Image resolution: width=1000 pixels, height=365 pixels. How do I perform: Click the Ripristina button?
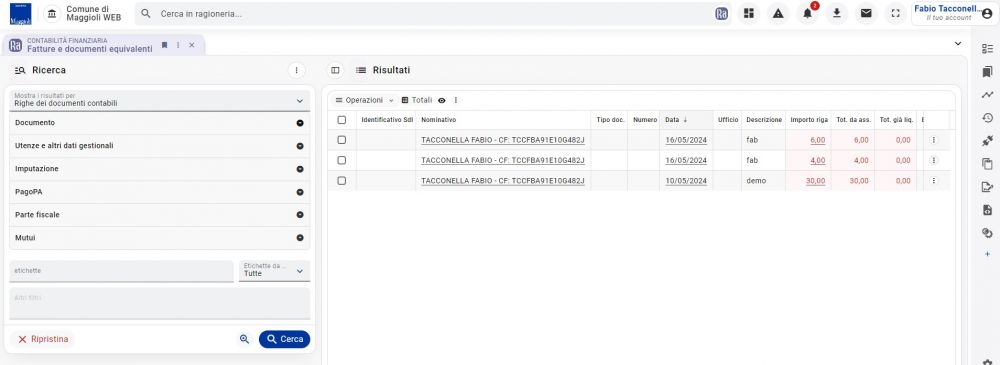point(43,339)
